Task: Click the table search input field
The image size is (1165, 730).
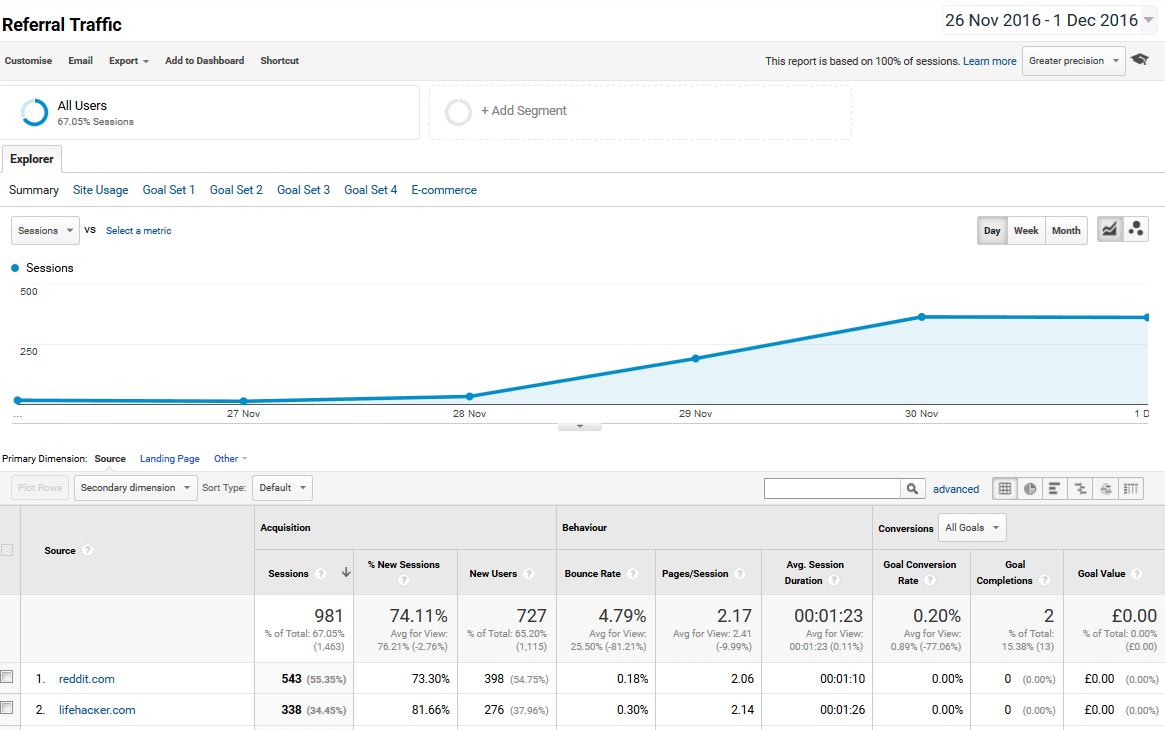Action: point(832,489)
